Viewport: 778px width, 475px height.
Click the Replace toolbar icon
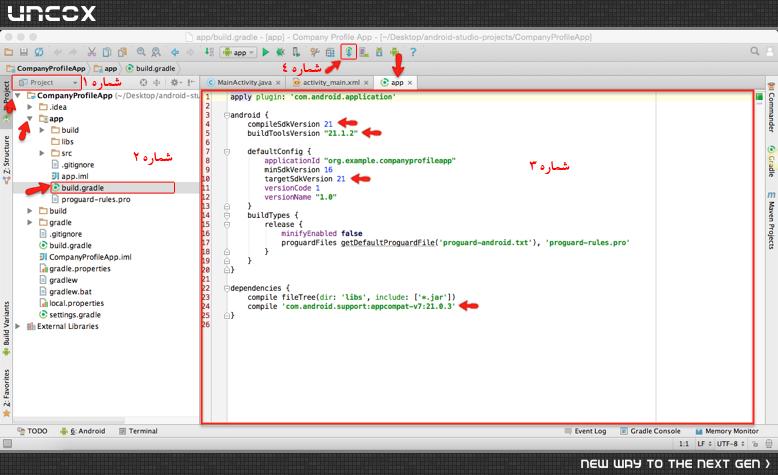(156, 52)
